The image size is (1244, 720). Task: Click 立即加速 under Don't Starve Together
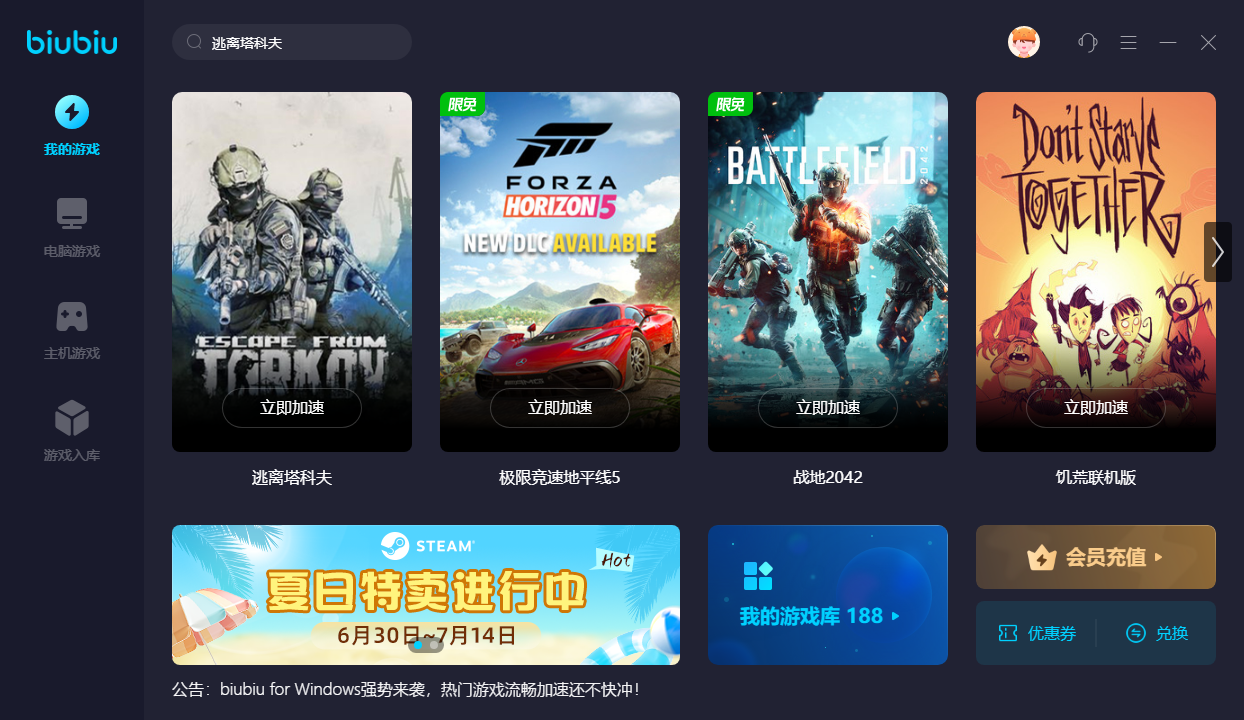(x=1096, y=408)
